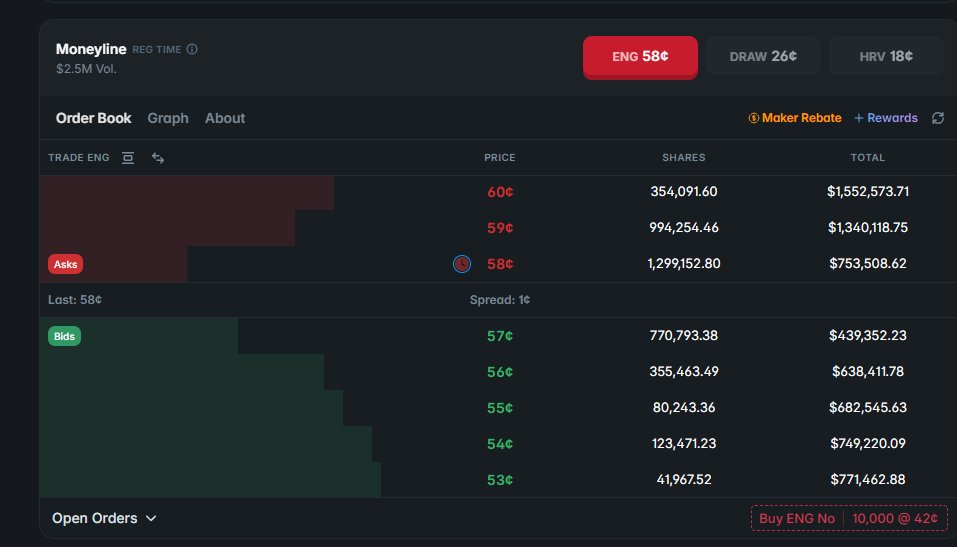Click the 55¢ bid price
957x547 pixels.
pos(500,408)
